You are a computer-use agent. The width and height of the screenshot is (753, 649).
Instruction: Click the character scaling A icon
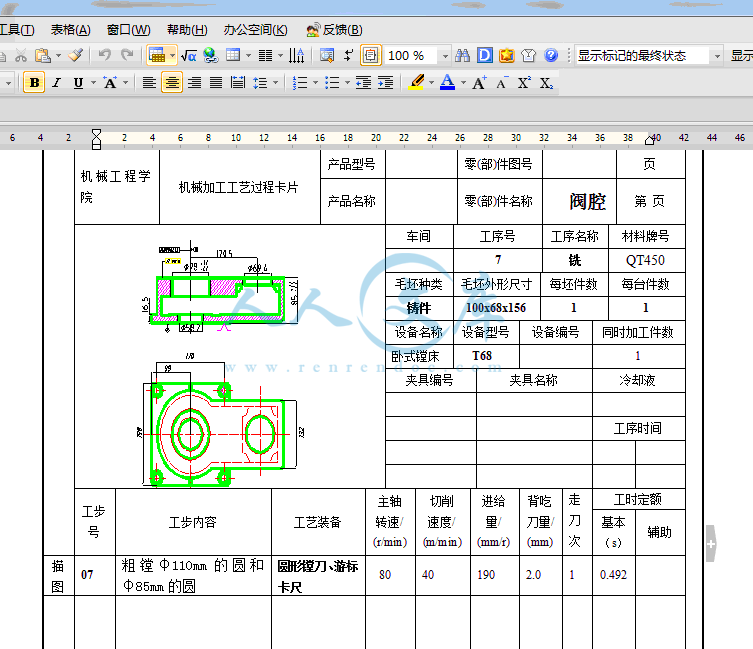[110, 83]
